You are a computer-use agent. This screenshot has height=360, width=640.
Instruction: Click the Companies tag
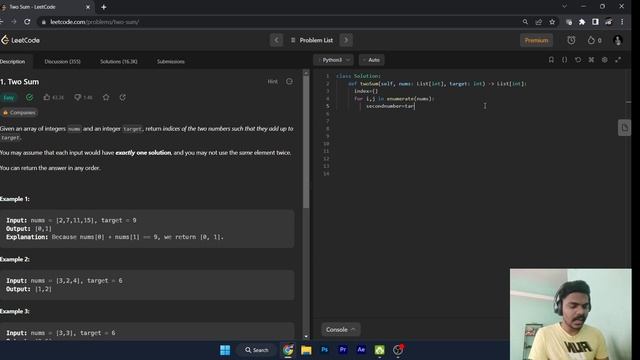tap(19, 113)
